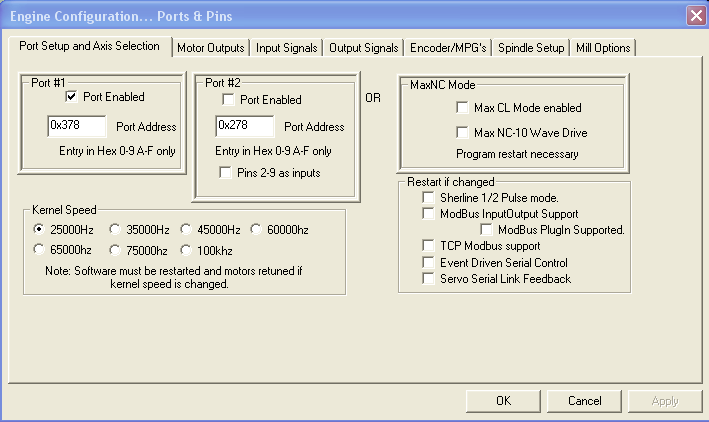Screen dimensions: 709x422
Task: Toggle Max NC-10 Wave Drive option
Action: point(463,133)
